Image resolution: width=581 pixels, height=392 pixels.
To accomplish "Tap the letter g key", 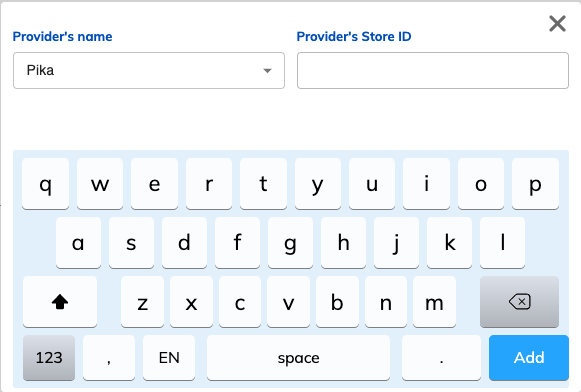I will [x=290, y=243].
